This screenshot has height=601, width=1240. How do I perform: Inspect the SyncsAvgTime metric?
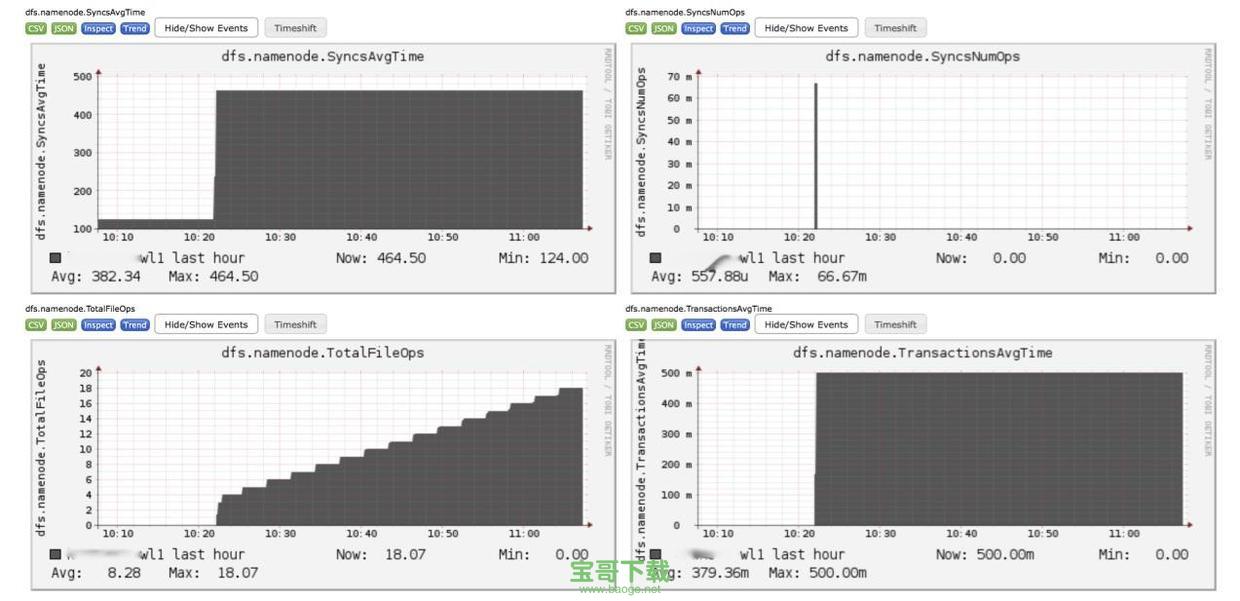tap(98, 28)
